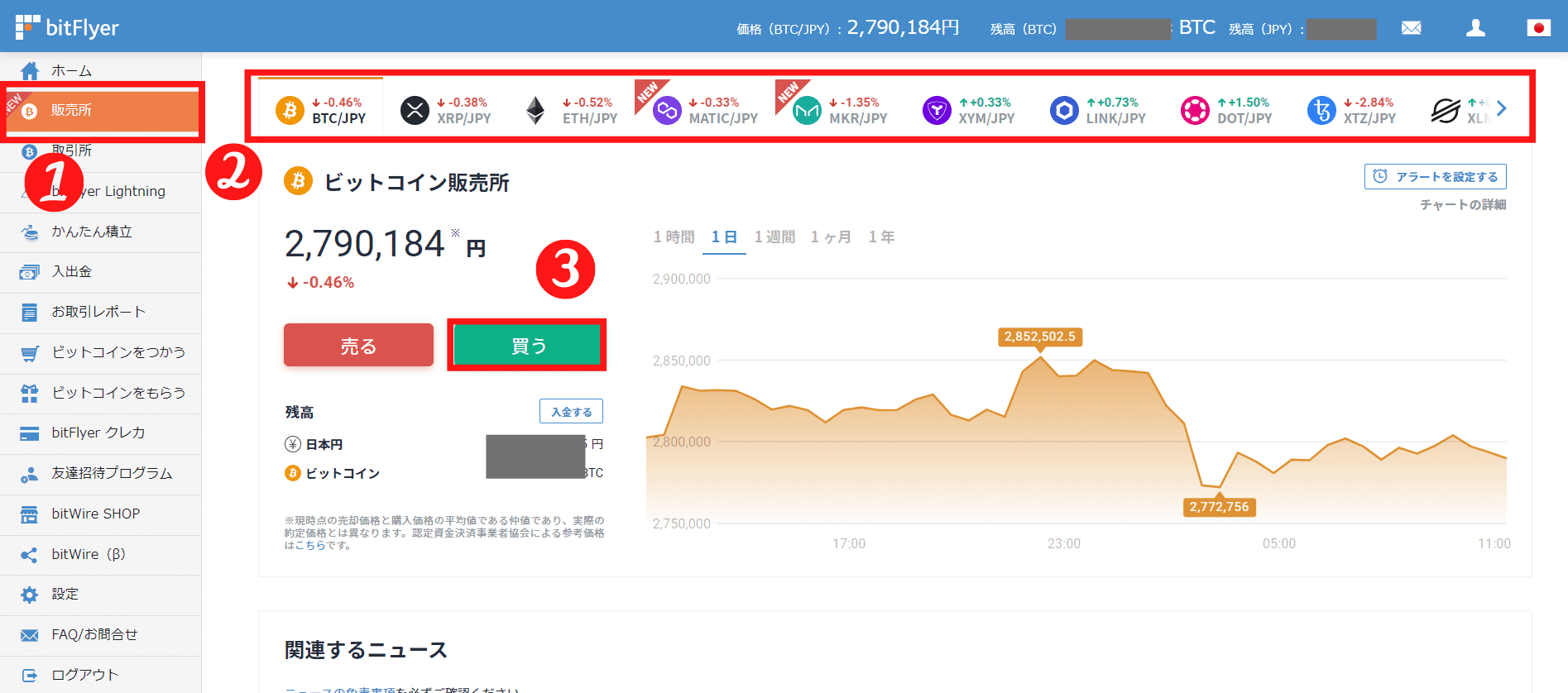The width and height of the screenshot is (1568, 693).
Task: Select ビットコインをつかう sidebar item
Action: (100, 353)
